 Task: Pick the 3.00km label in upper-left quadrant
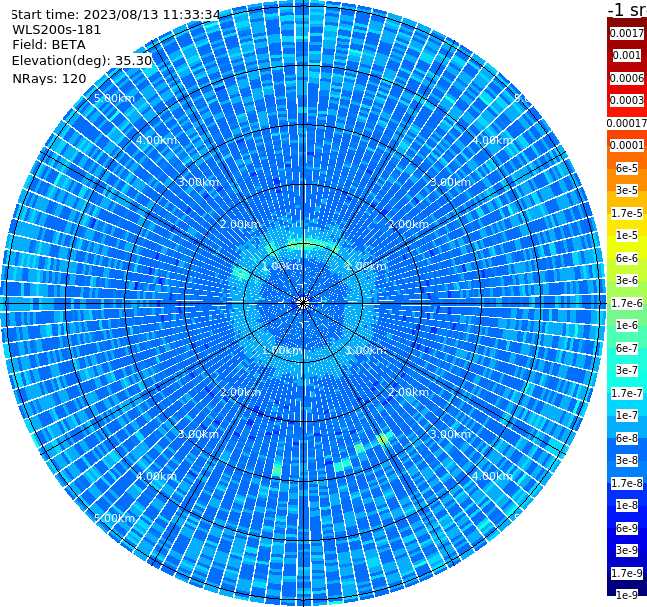tap(198, 182)
